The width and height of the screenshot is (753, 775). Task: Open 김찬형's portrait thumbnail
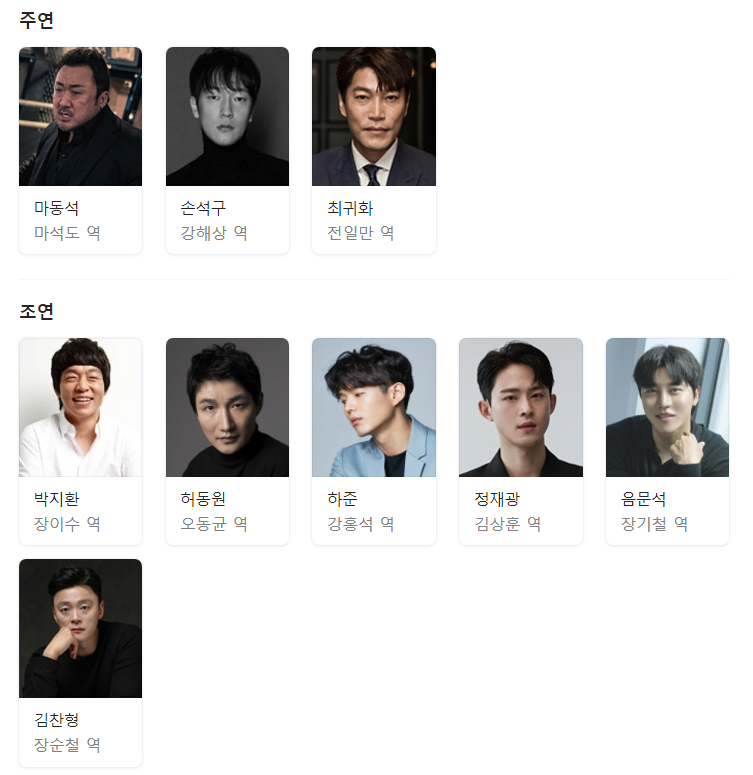click(81, 629)
